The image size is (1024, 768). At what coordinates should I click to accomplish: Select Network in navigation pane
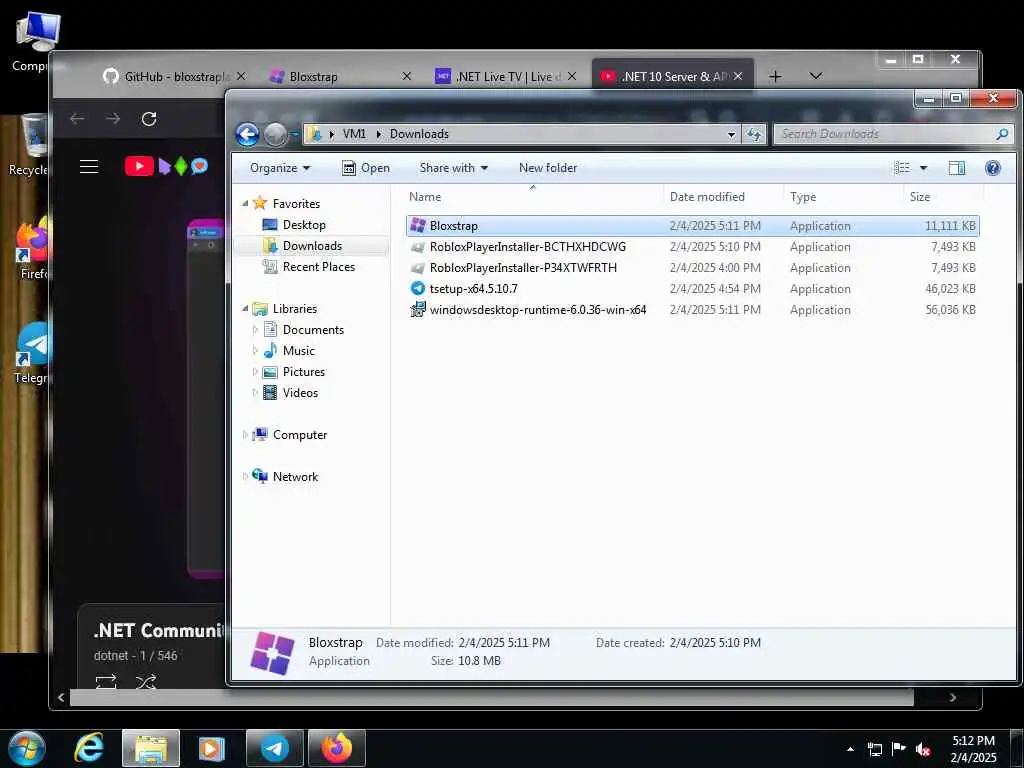pyautogui.click(x=295, y=477)
